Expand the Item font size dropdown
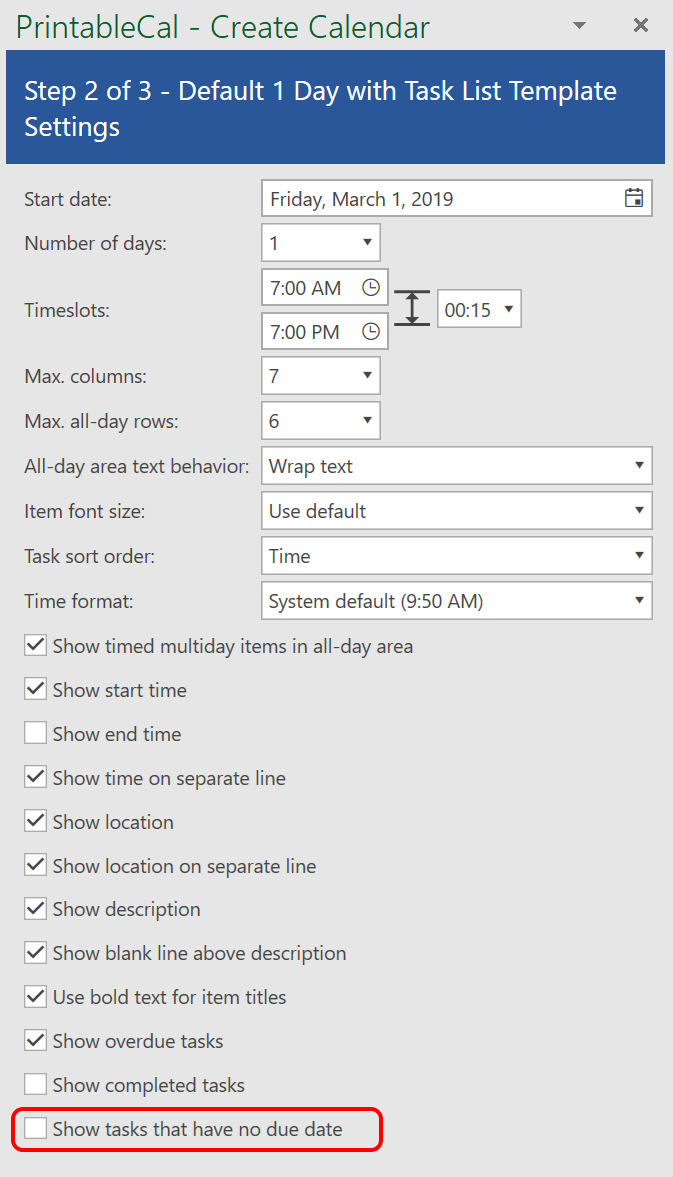Image resolution: width=673 pixels, height=1177 pixels. tap(638, 511)
